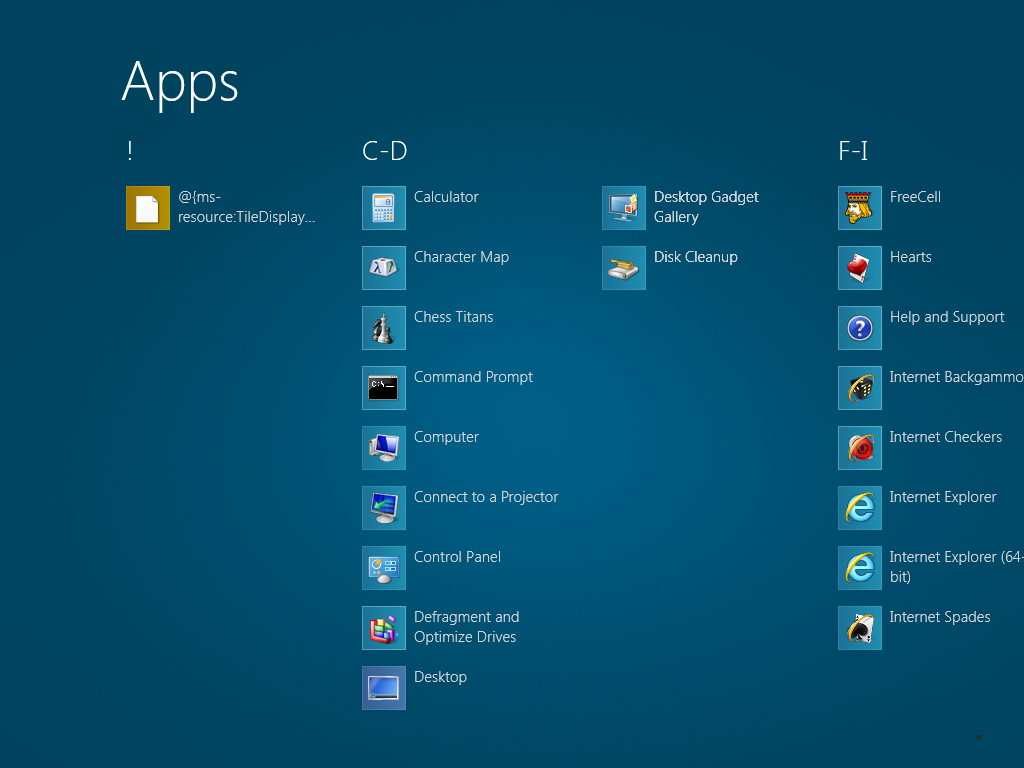Open Internet Explorer (64-bit) icon

(859, 568)
